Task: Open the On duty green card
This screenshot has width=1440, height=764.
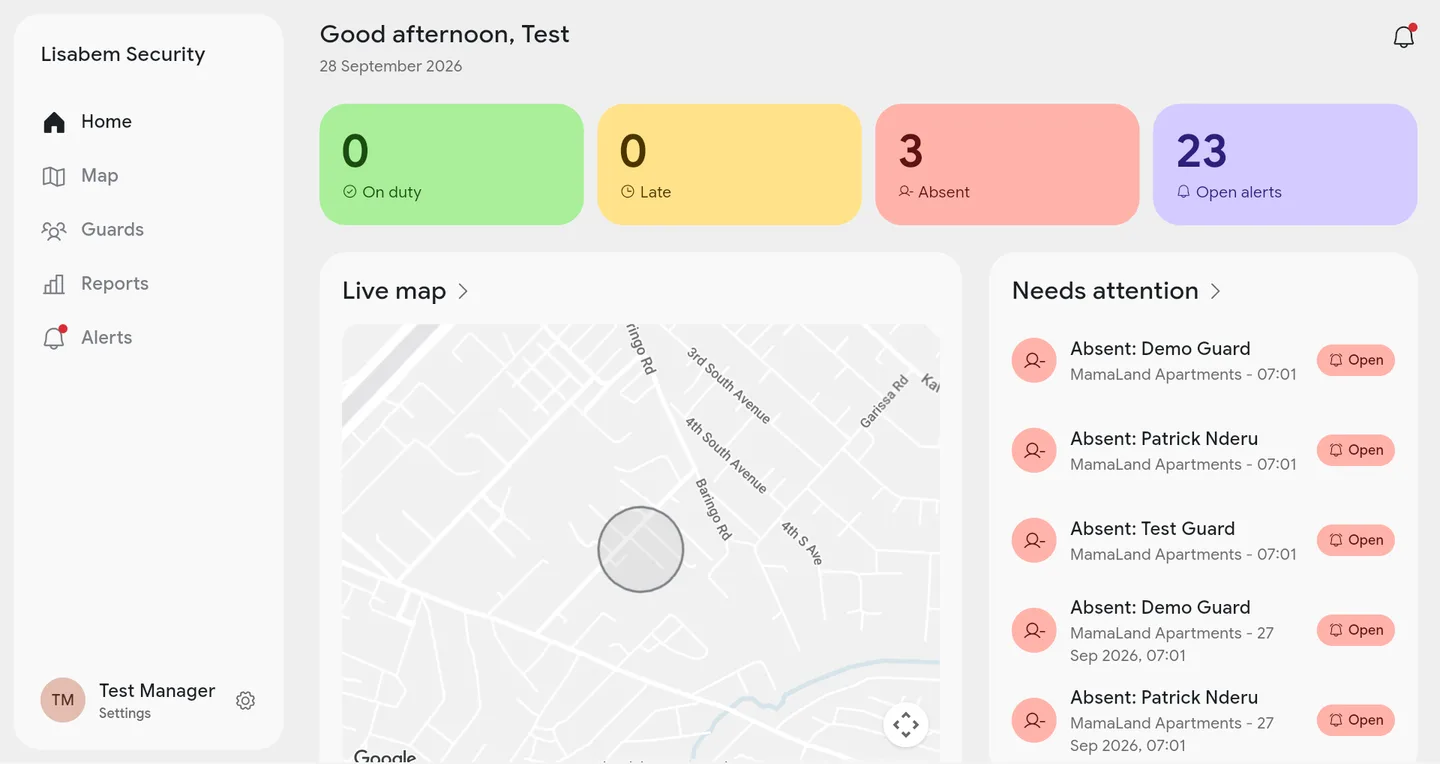Action: click(451, 164)
